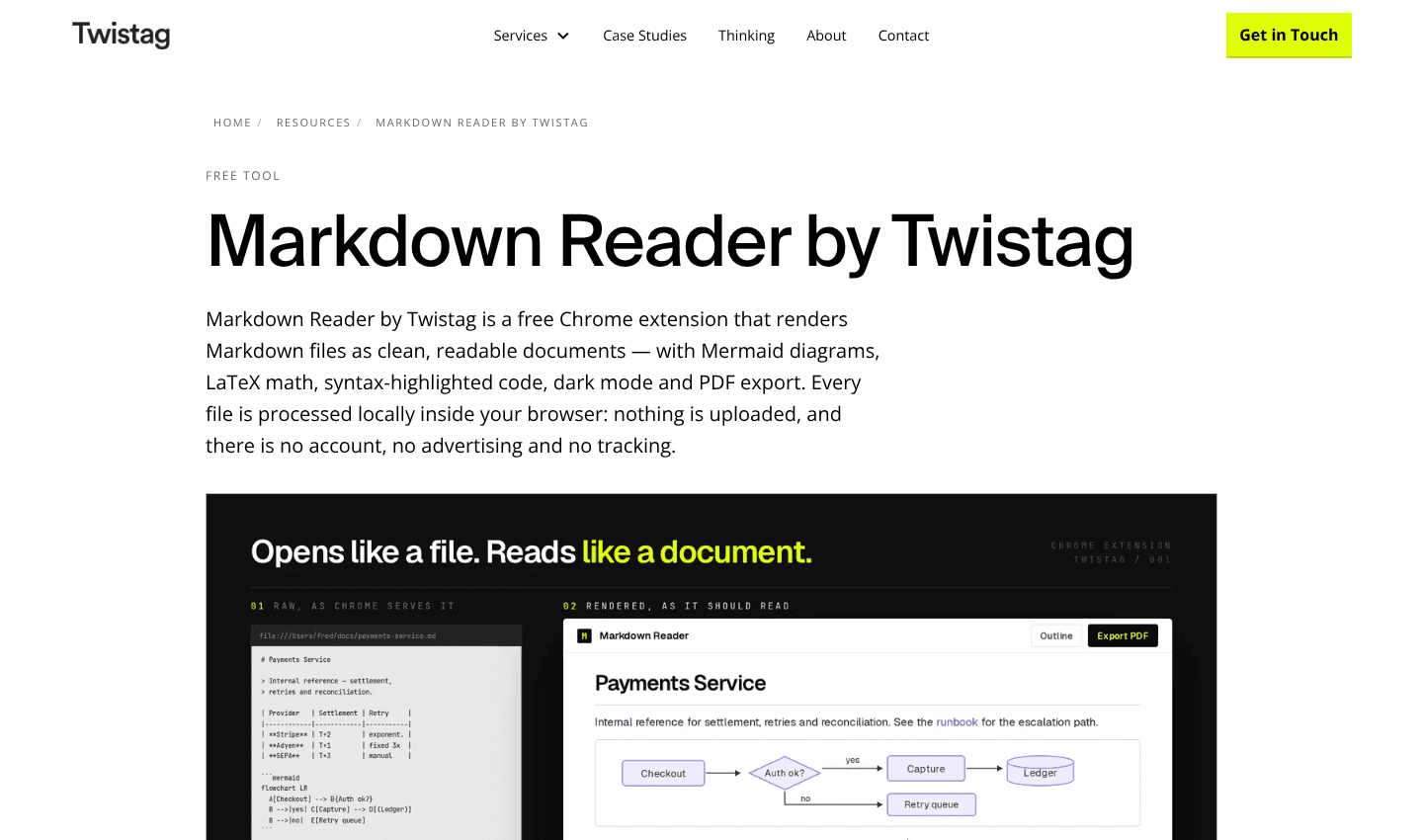Follow the HOME breadcrumb link
Screen dimensions: 1423x840
[232, 123]
